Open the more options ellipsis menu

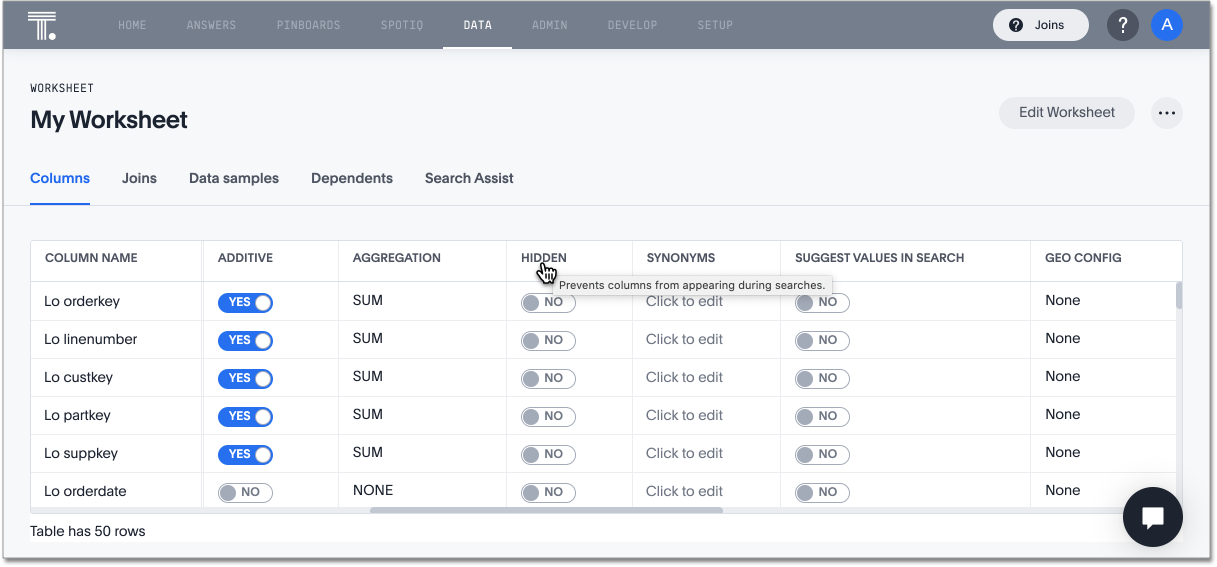tap(1166, 113)
